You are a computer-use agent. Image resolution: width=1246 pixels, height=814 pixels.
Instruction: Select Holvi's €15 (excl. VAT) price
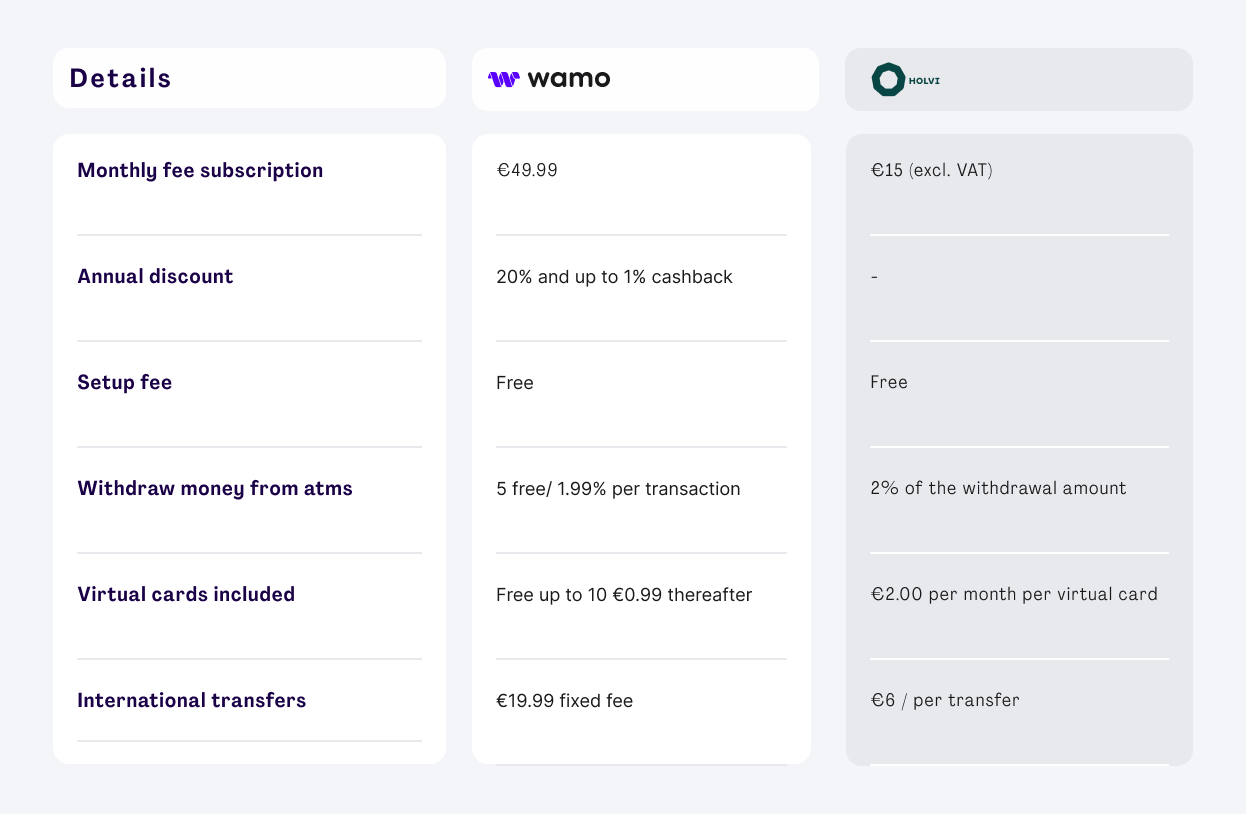932,170
